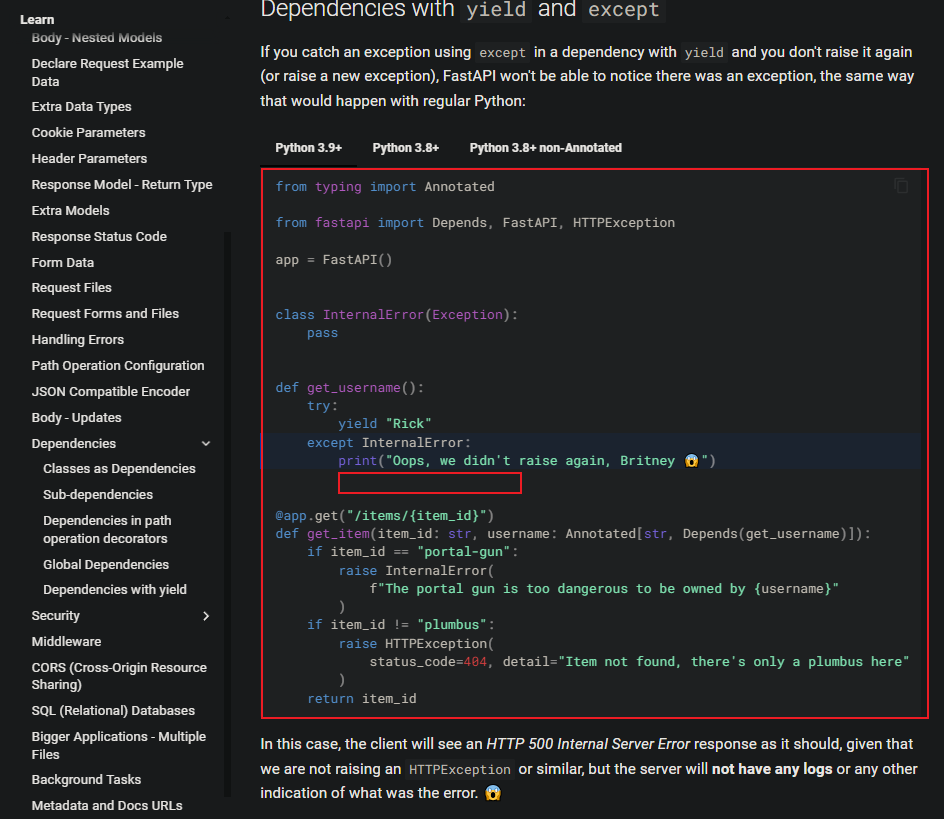Copy code block with the copy icon

(901, 187)
